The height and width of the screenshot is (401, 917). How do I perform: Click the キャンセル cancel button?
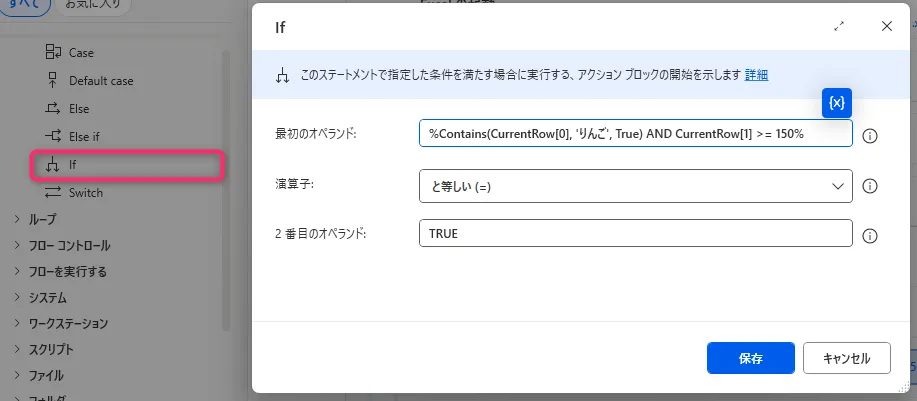coord(847,358)
